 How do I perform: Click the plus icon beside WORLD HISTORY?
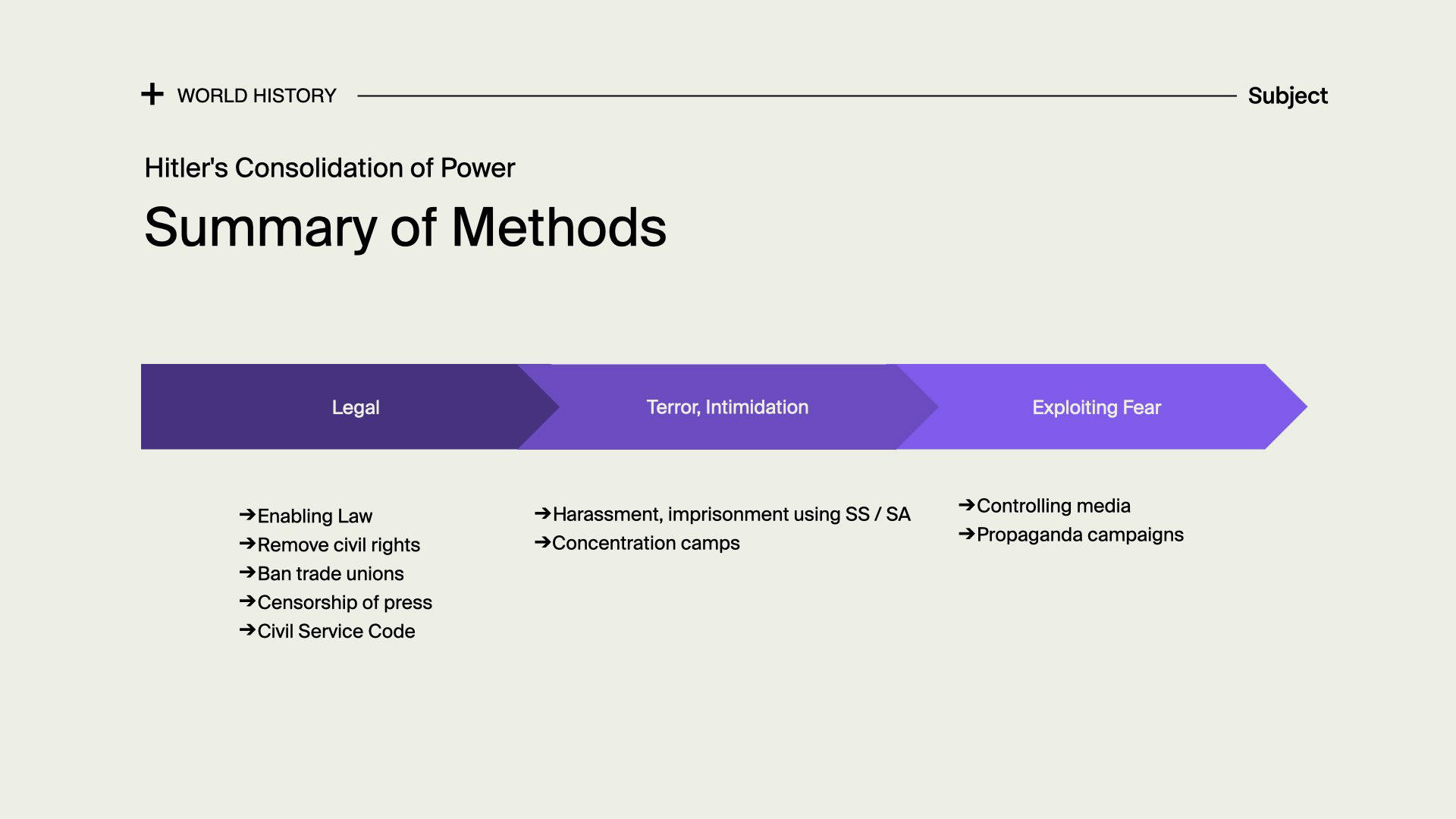coord(152,95)
